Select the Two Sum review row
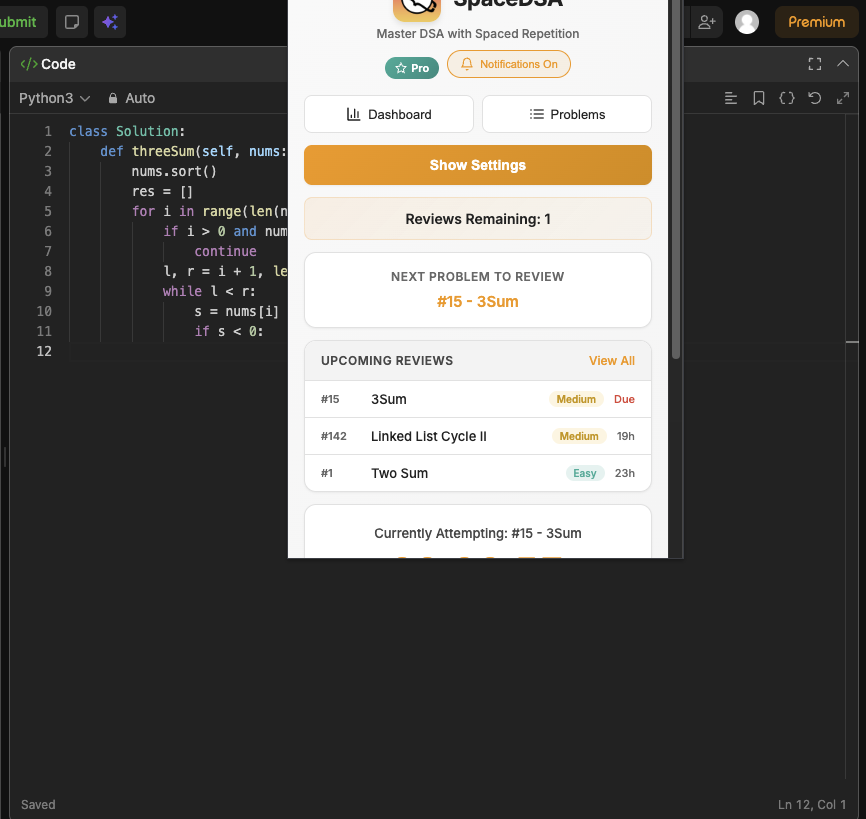Image resolution: width=866 pixels, height=819 pixels. [478, 473]
